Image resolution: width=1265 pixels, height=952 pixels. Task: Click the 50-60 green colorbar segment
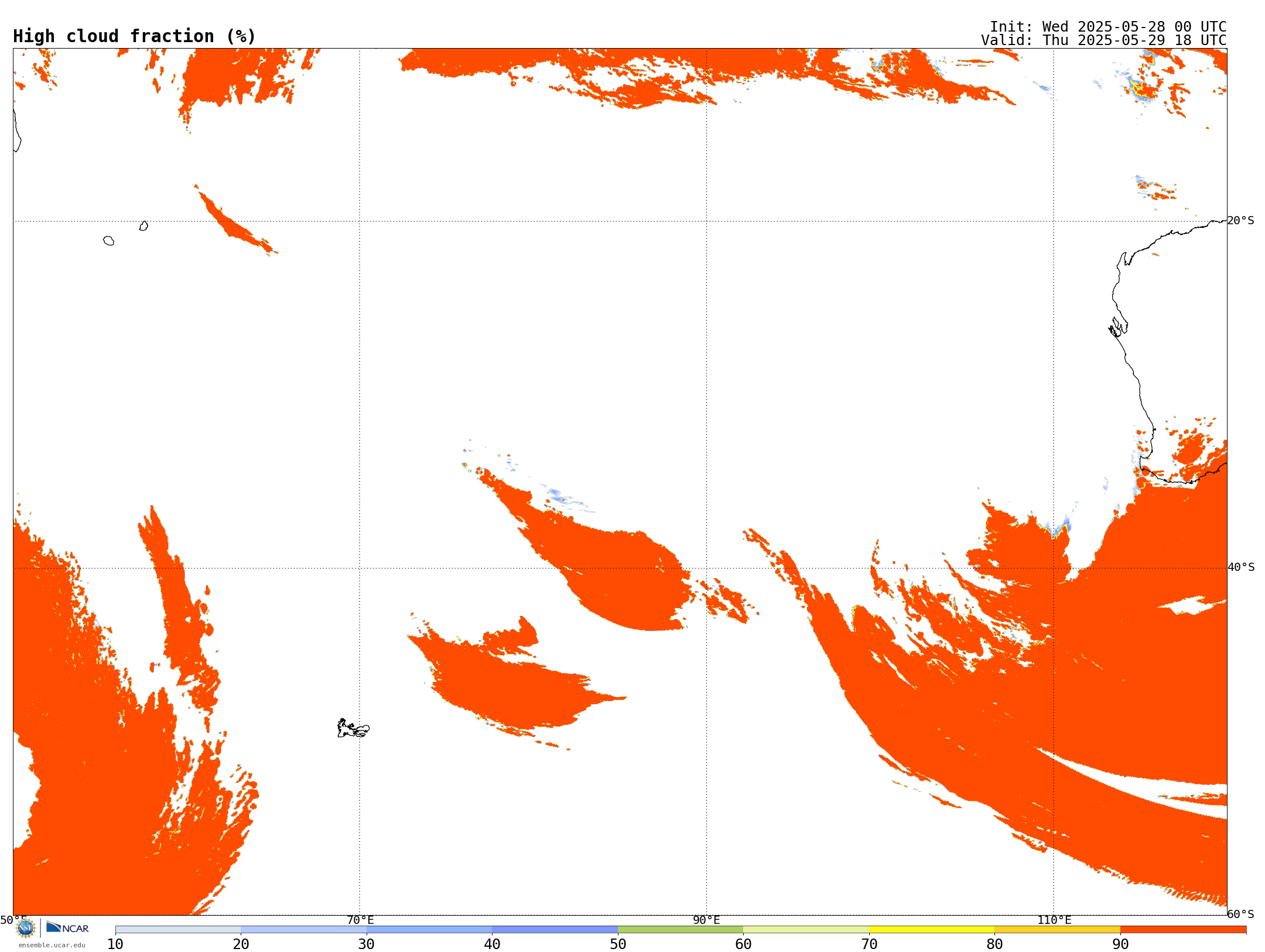[x=681, y=930]
